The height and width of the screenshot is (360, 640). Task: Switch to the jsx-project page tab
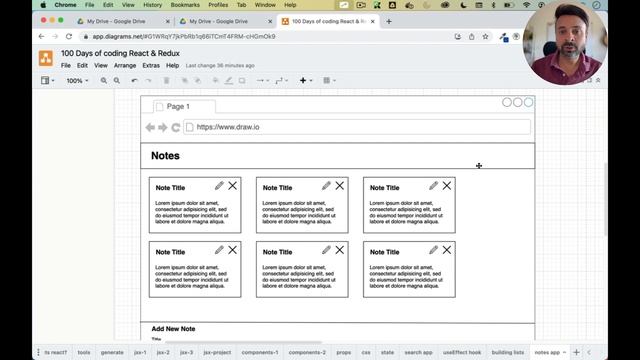point(217,352)
